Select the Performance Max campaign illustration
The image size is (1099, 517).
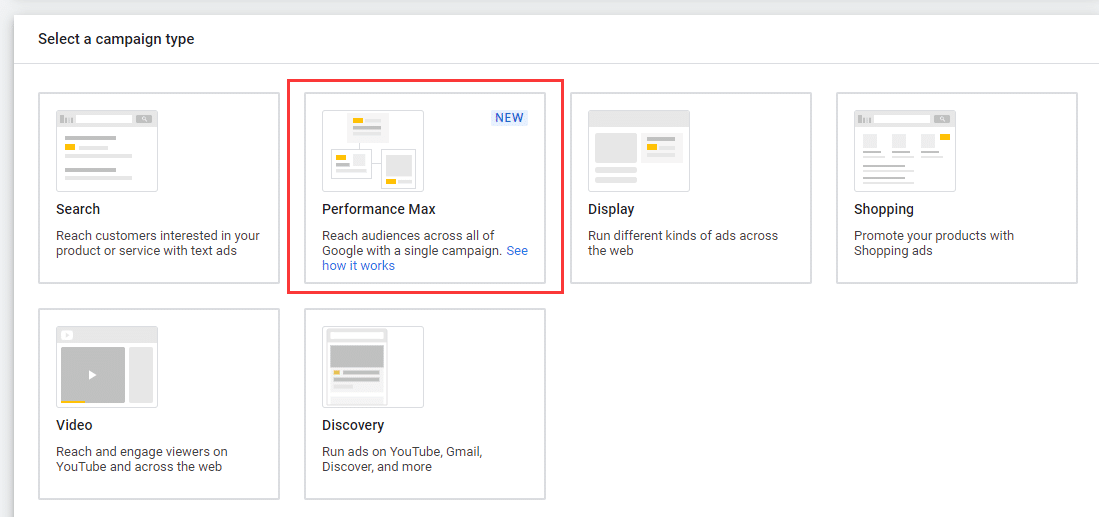click(x=373, y=151)
